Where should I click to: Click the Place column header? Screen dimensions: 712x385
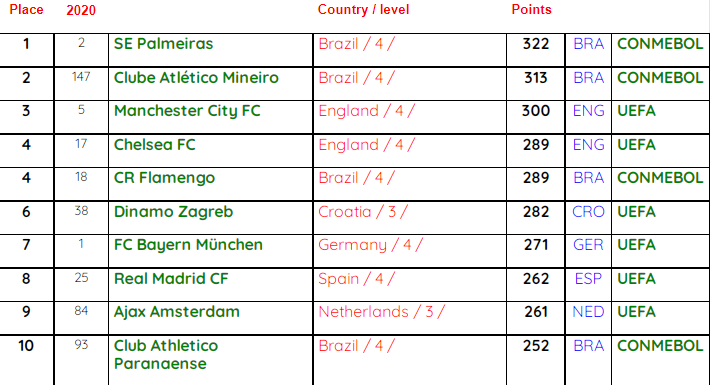pyautogui.click(x=26, y=10)
